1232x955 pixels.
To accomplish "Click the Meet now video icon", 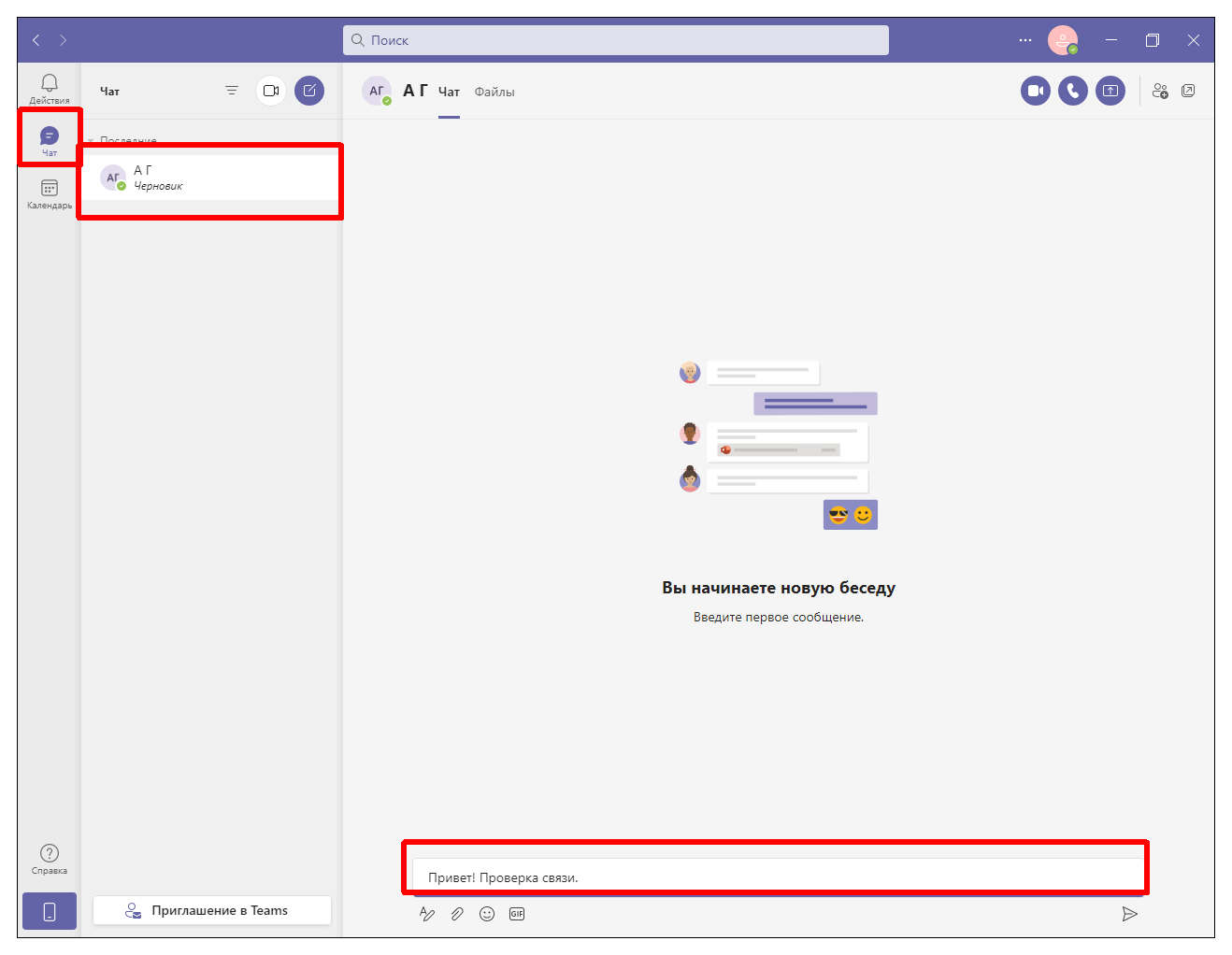I will pos(271,91).
